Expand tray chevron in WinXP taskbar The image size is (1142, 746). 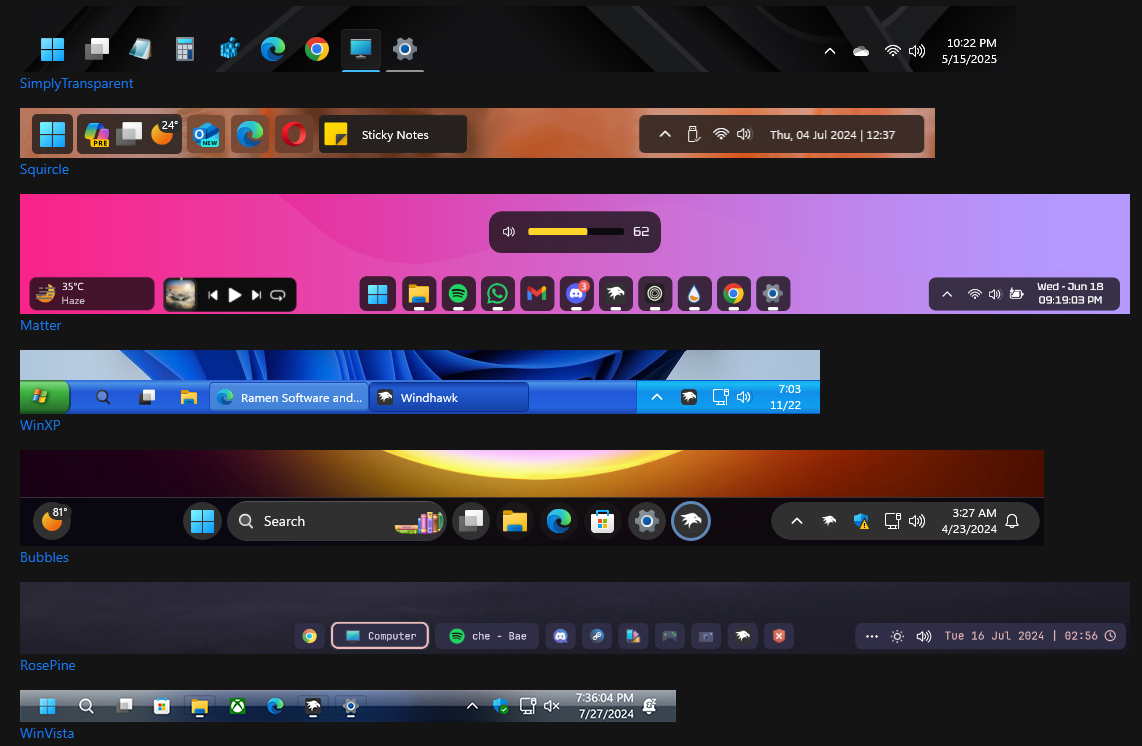656,397
